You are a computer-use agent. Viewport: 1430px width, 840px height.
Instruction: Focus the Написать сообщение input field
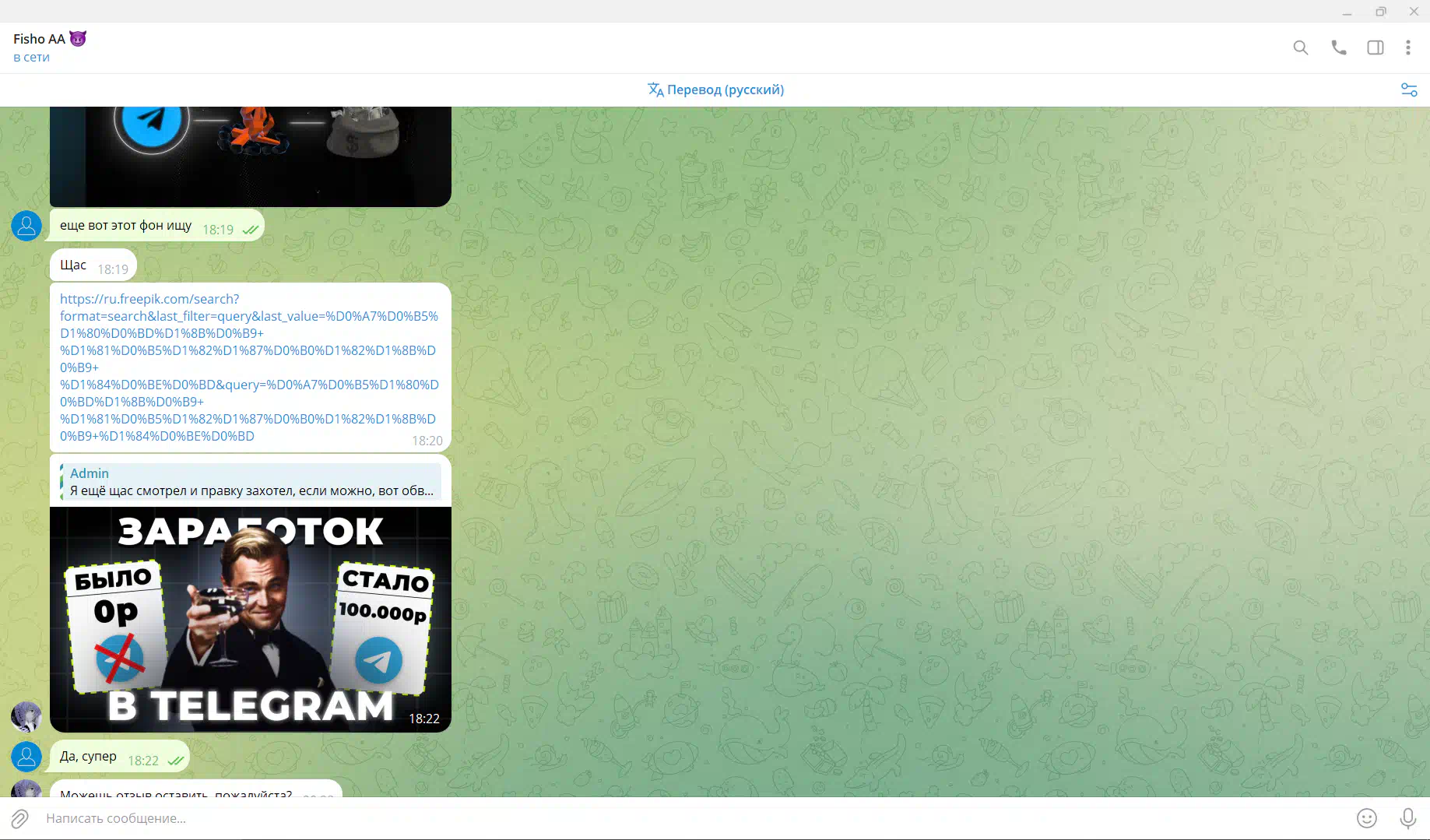tap(693, 818)
